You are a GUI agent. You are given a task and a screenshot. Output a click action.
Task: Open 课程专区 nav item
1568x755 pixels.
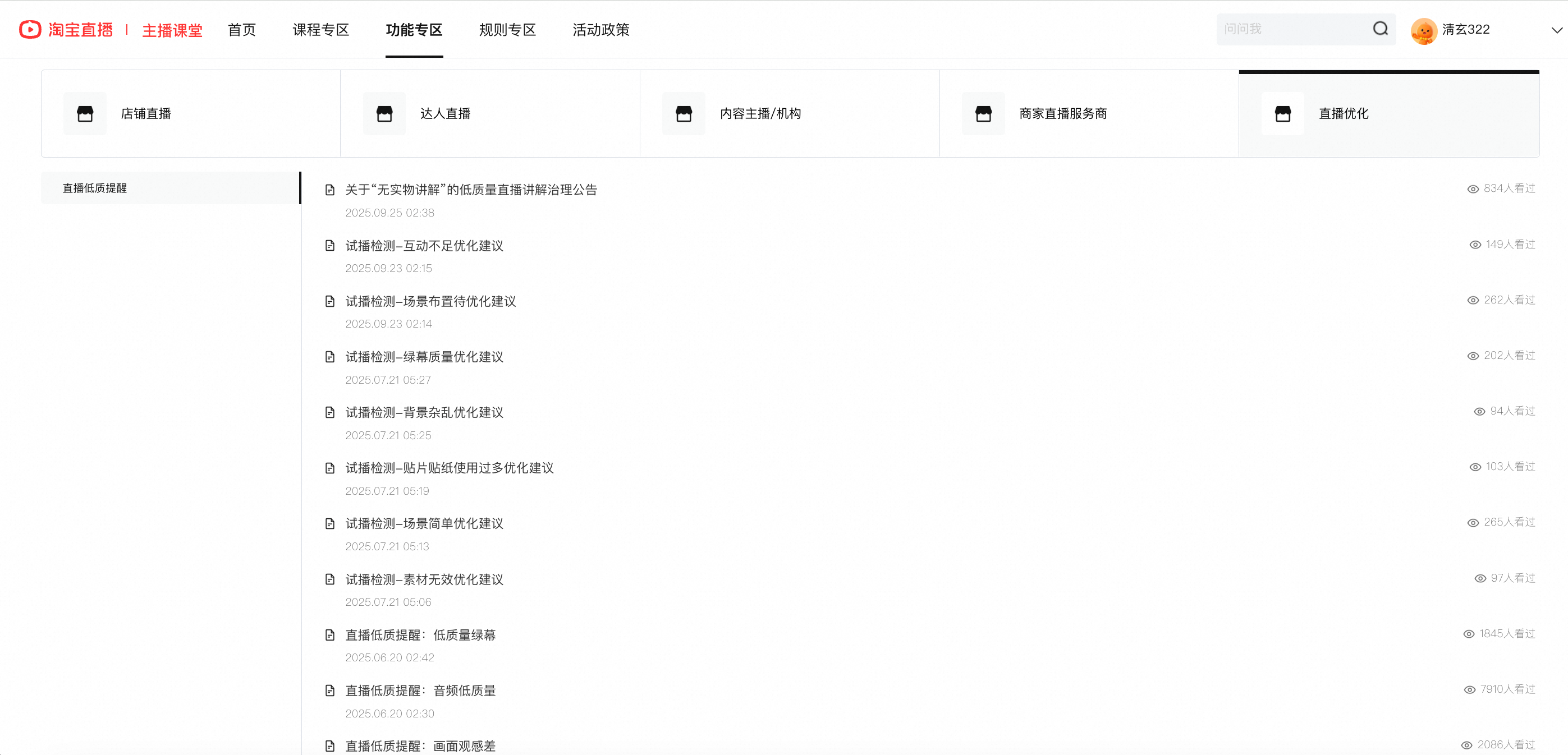click(321, 30)
